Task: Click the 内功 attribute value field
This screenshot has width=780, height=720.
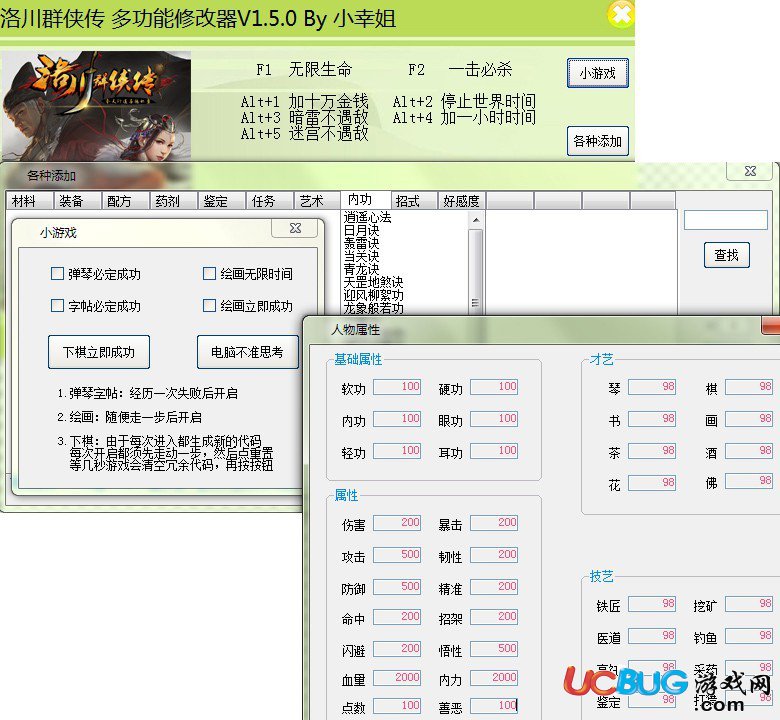Action: (397, 418)
